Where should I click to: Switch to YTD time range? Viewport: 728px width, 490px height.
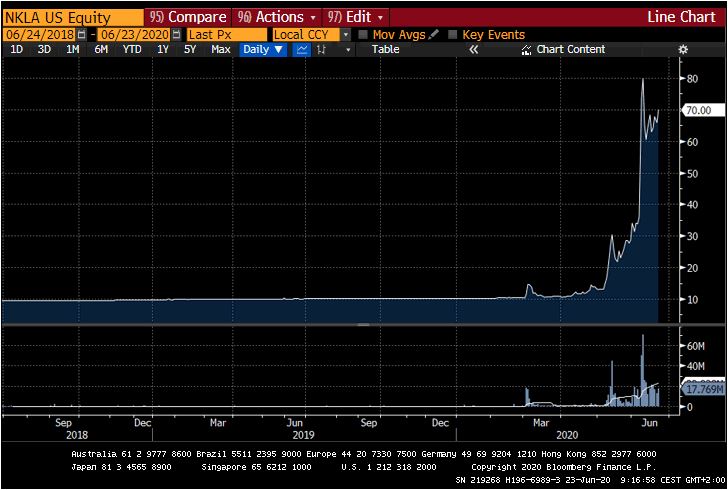(x=132, y=49)
